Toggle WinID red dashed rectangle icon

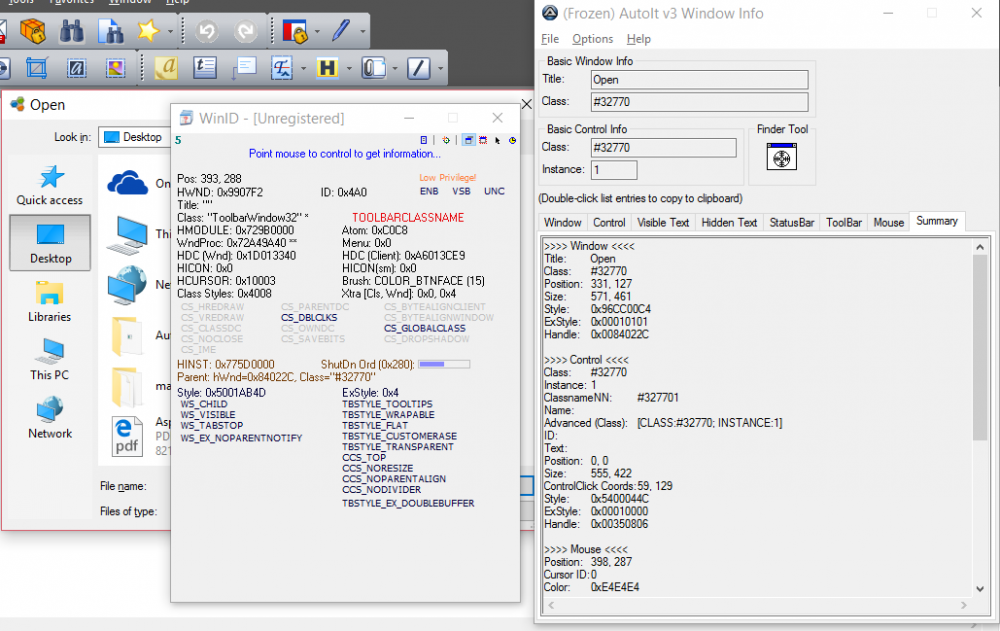483,140
